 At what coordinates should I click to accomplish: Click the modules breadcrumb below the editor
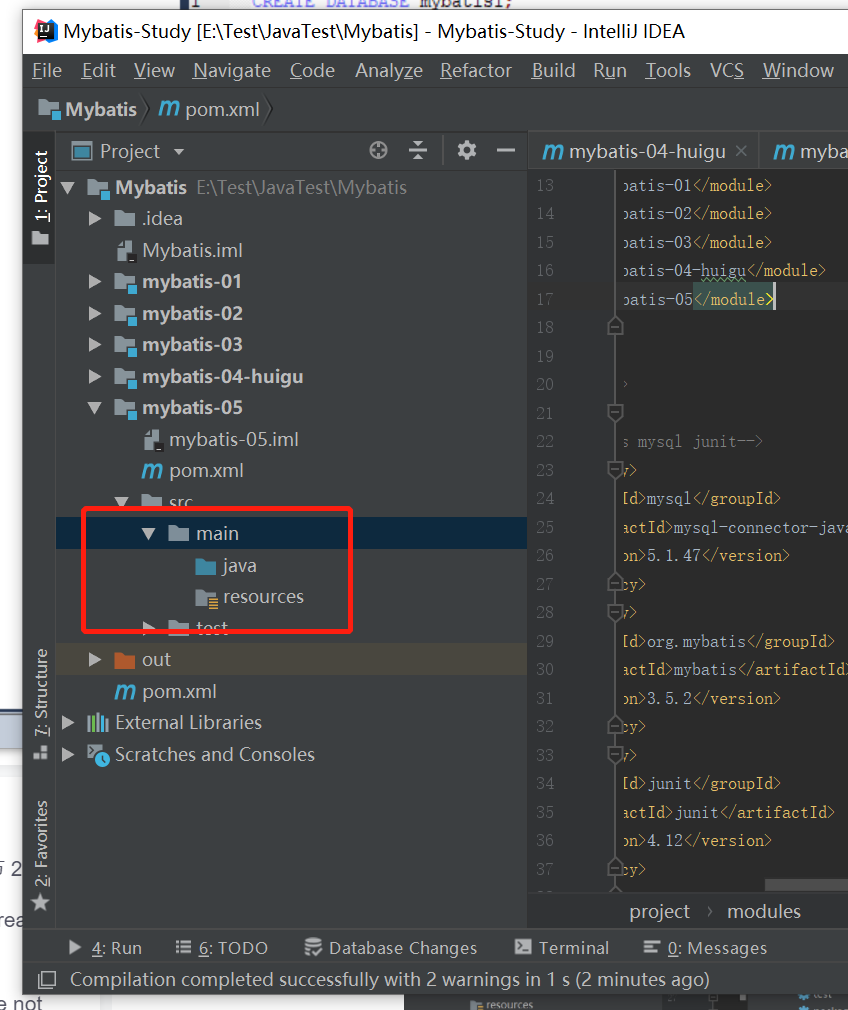(763, 911)
